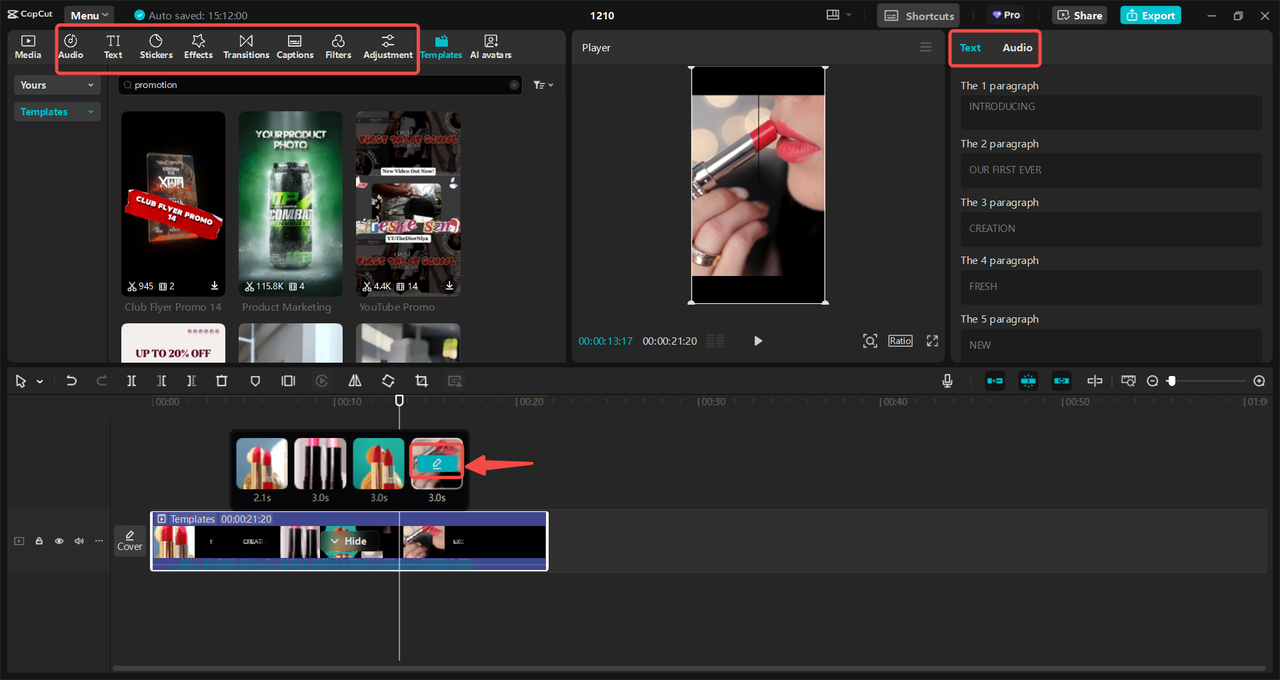
Task: Open the Player panel menu
Action: pyautogui.click(x=925, y=47)
